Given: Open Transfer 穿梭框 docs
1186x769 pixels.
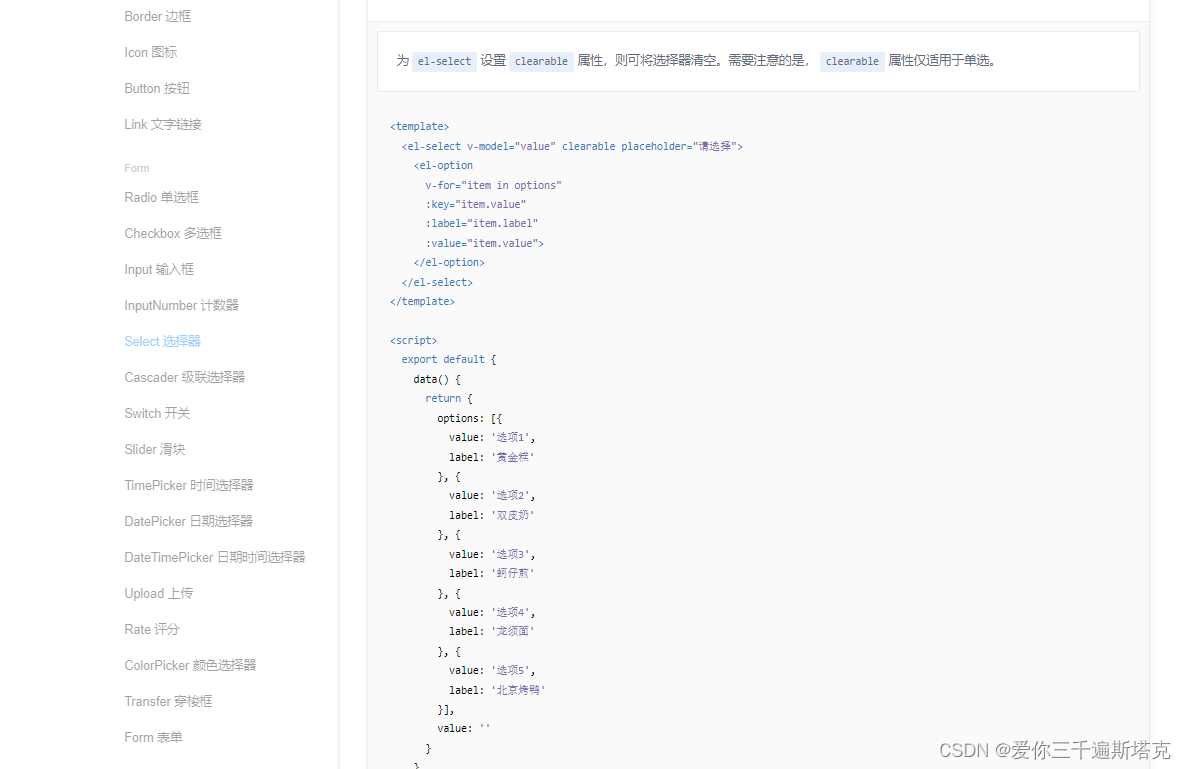Looking at the screenshot, I should (x=169, y=701).
